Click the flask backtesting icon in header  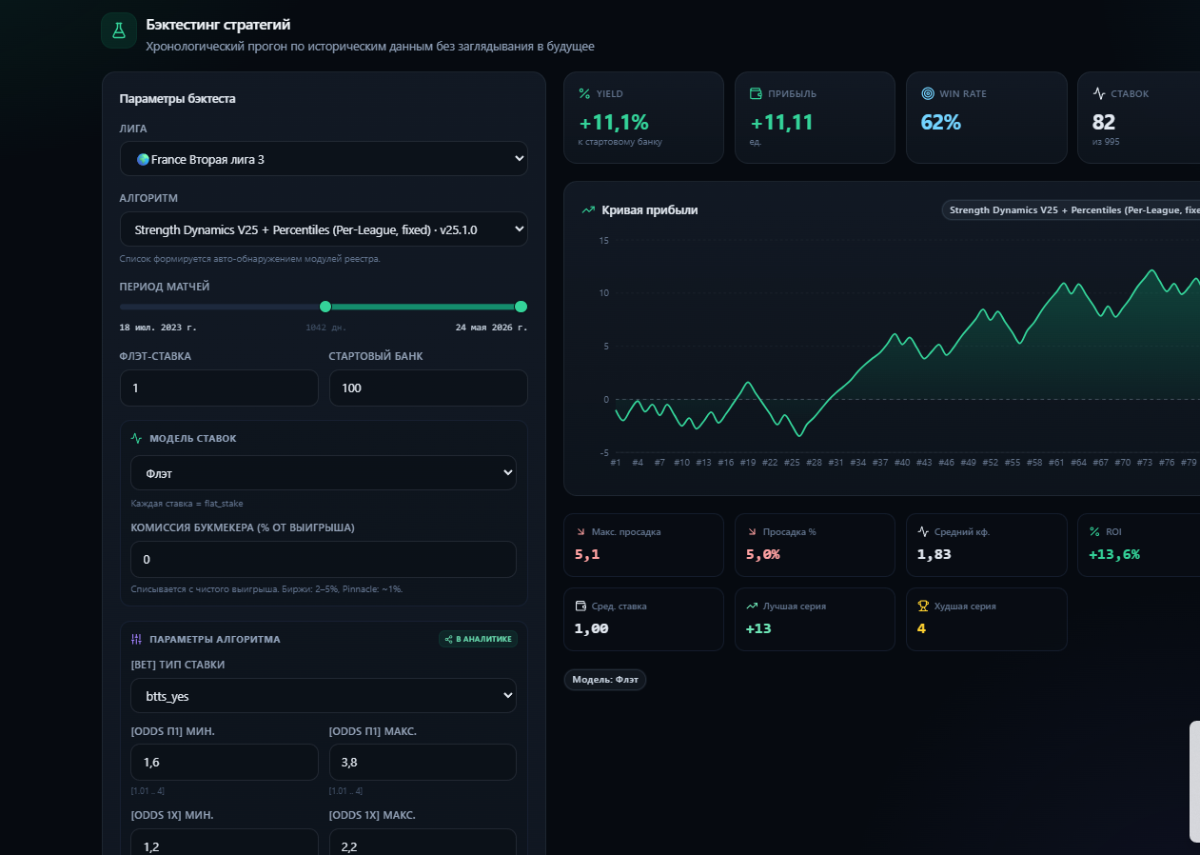[x=119, y=31]
